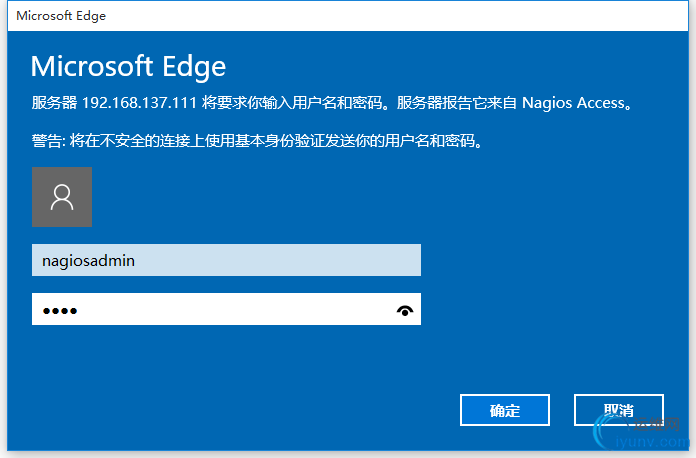Place cursor after nagiosadmin text

[x=136, y=261]
